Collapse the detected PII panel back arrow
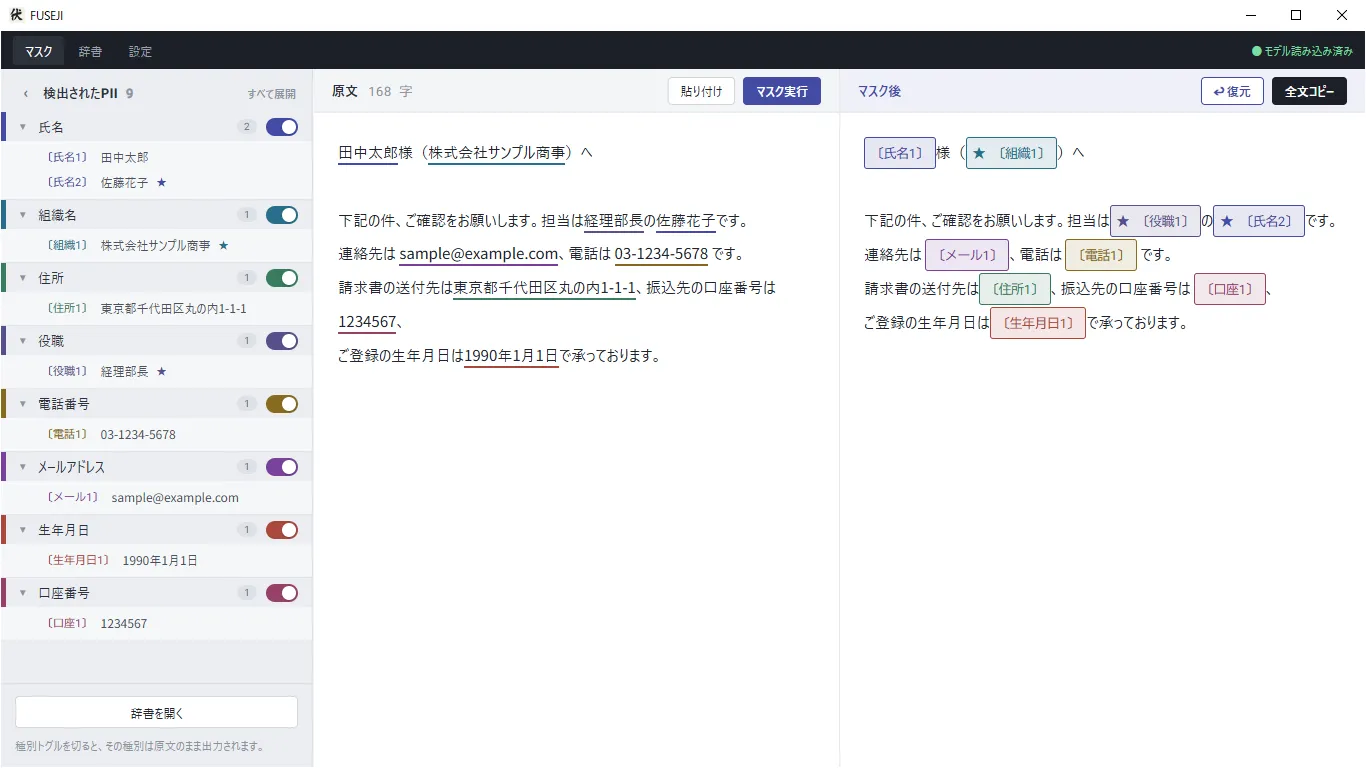This screenshot has width=1366, height=768. (26, 94)
